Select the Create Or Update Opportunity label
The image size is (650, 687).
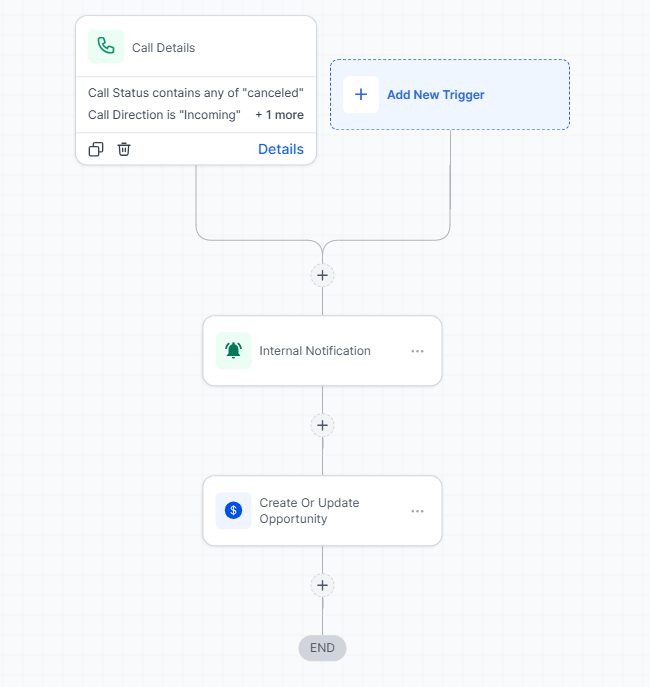(x=309, y=511)
